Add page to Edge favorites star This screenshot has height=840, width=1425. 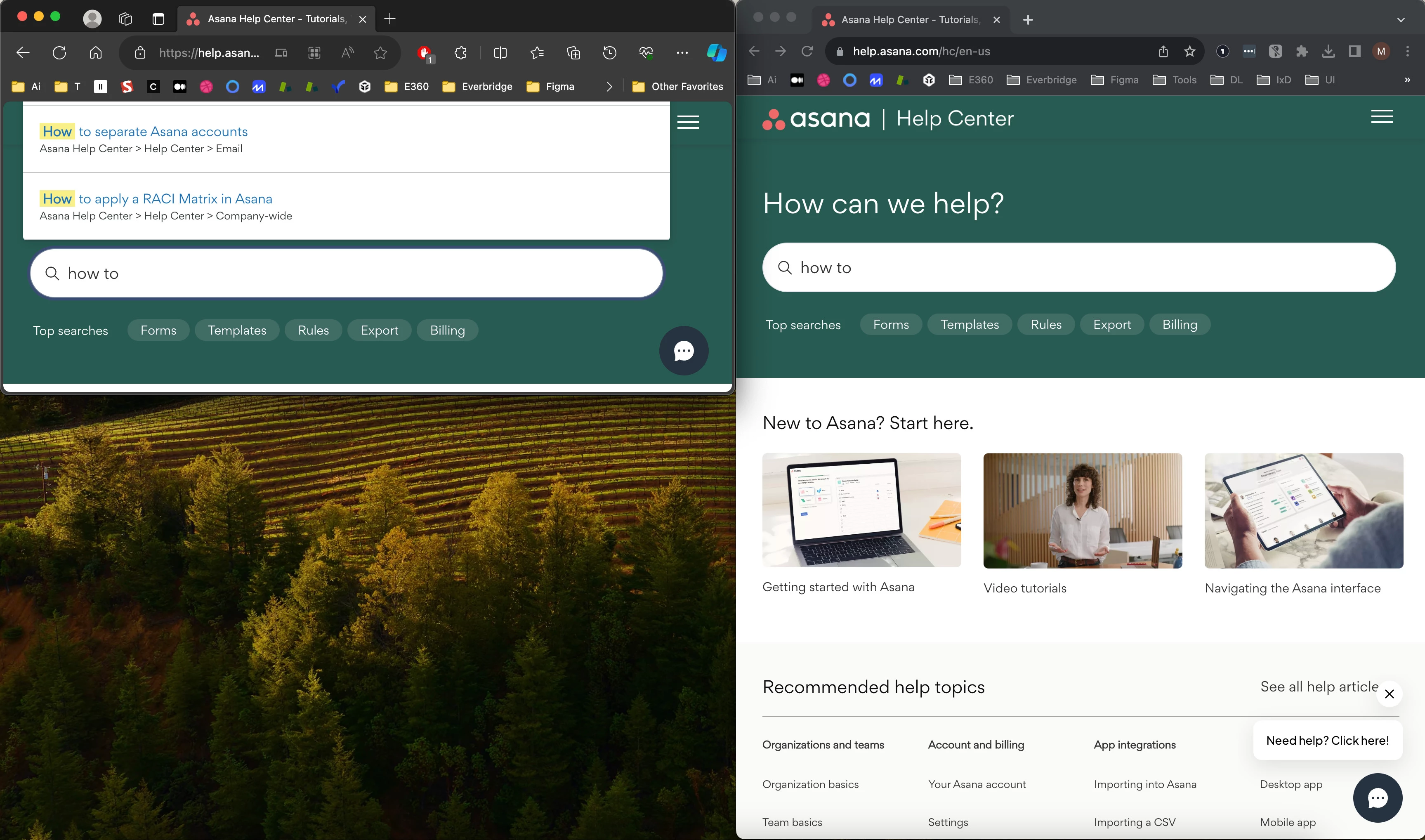(380, 53)
